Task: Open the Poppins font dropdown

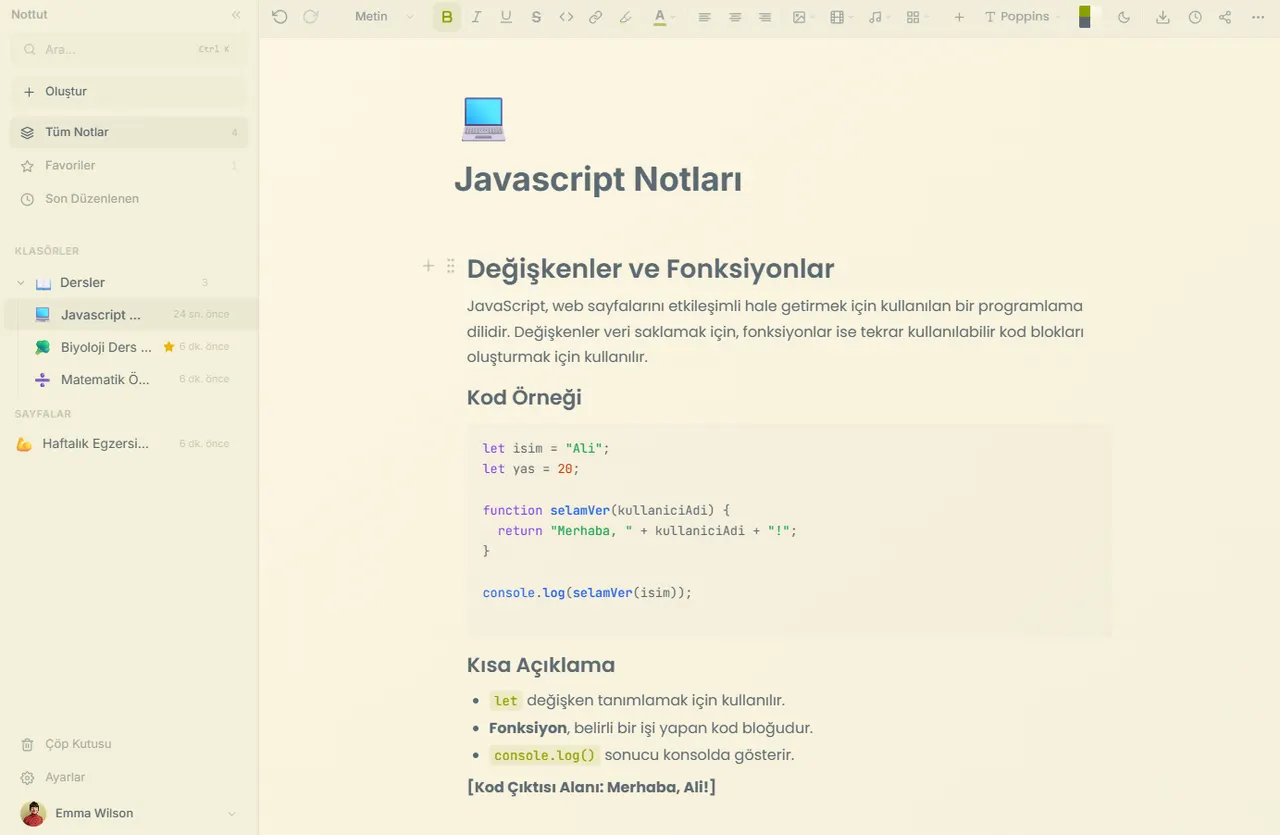Action: 1023,17
